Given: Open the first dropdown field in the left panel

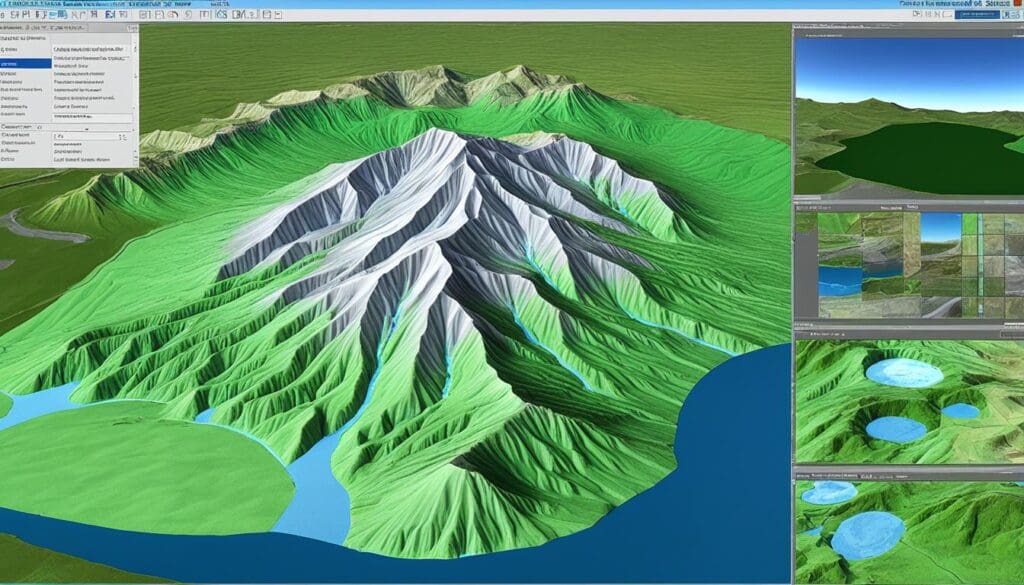Looking at the screenshot, I should tap(92, 48).
